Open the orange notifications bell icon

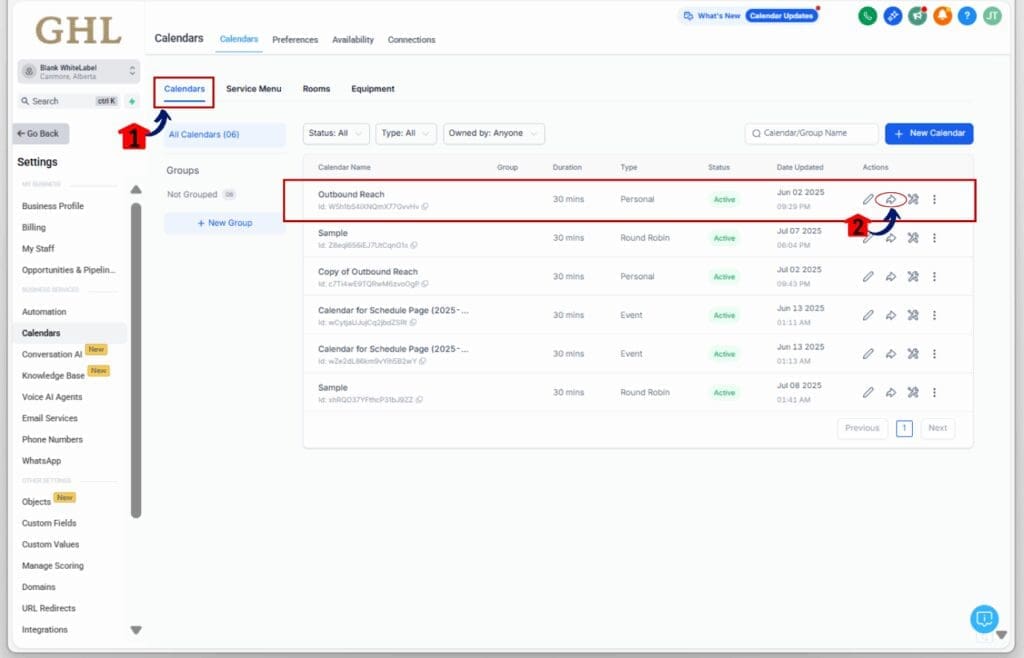point(942,16)
